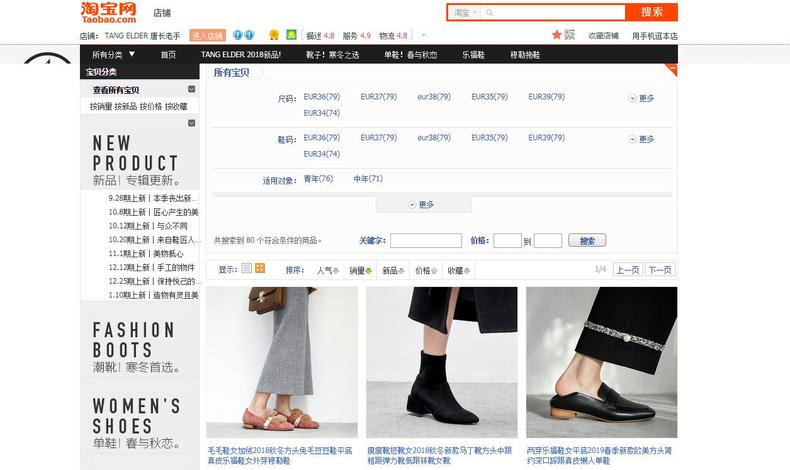Open the 单鞋!春与秋恋 nav tab
The height and width of the screenshot is (470, 790).
[411, 54]
